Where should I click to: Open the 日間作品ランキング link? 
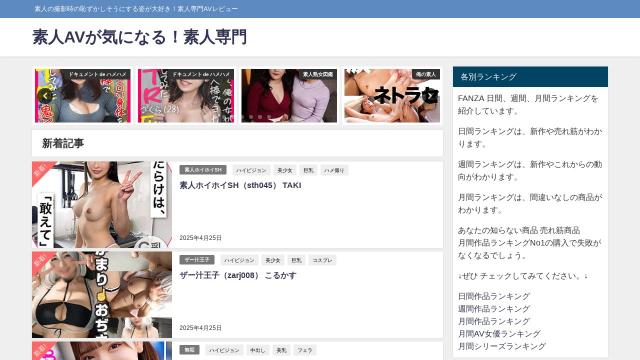[x=493, y=296]
